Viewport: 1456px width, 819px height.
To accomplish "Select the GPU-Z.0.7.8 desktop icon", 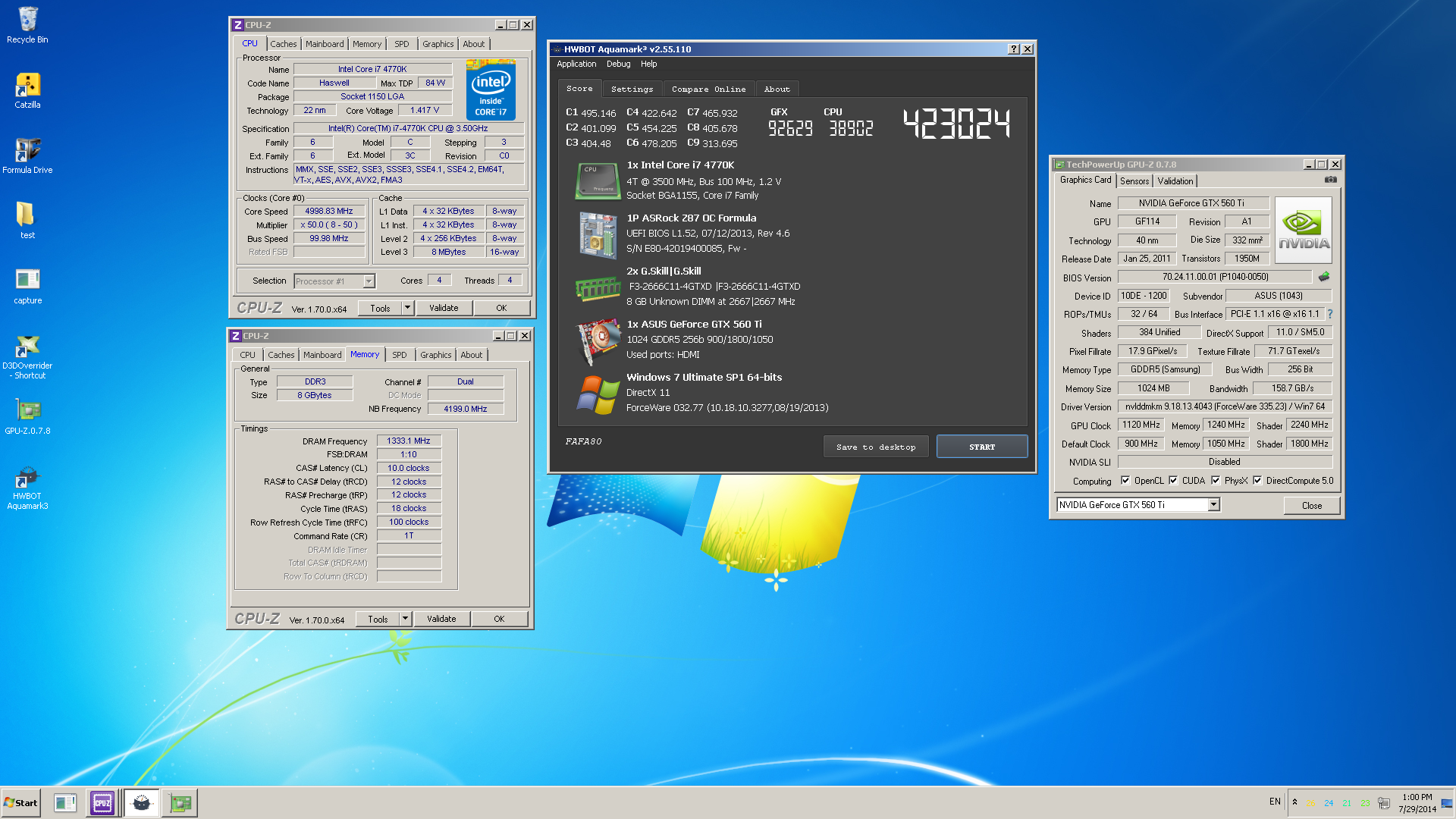I will pos(27,416).
